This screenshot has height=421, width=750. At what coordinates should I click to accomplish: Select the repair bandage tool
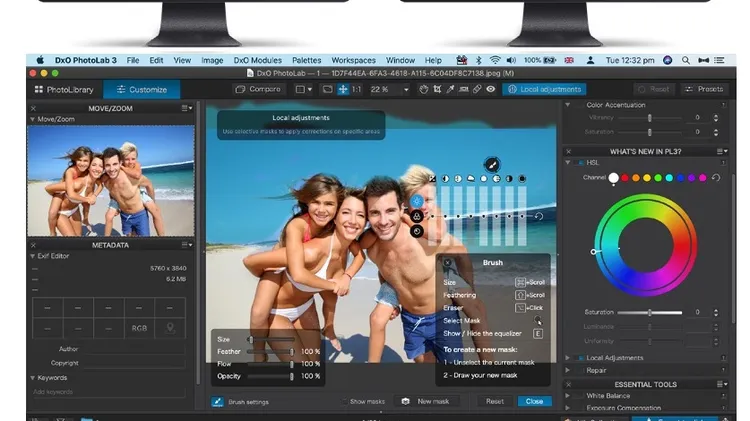coord(477,89)
